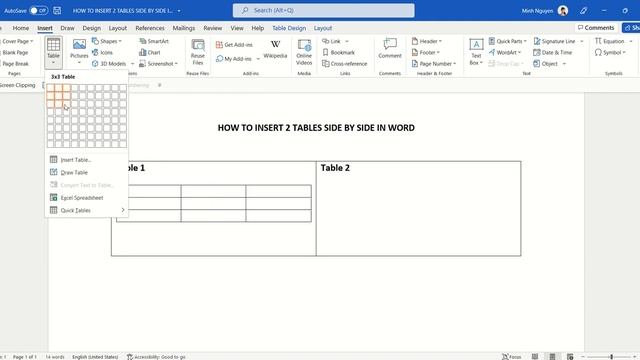Go to the Mailings tab

pyautogui.click(x=184, y=28)
